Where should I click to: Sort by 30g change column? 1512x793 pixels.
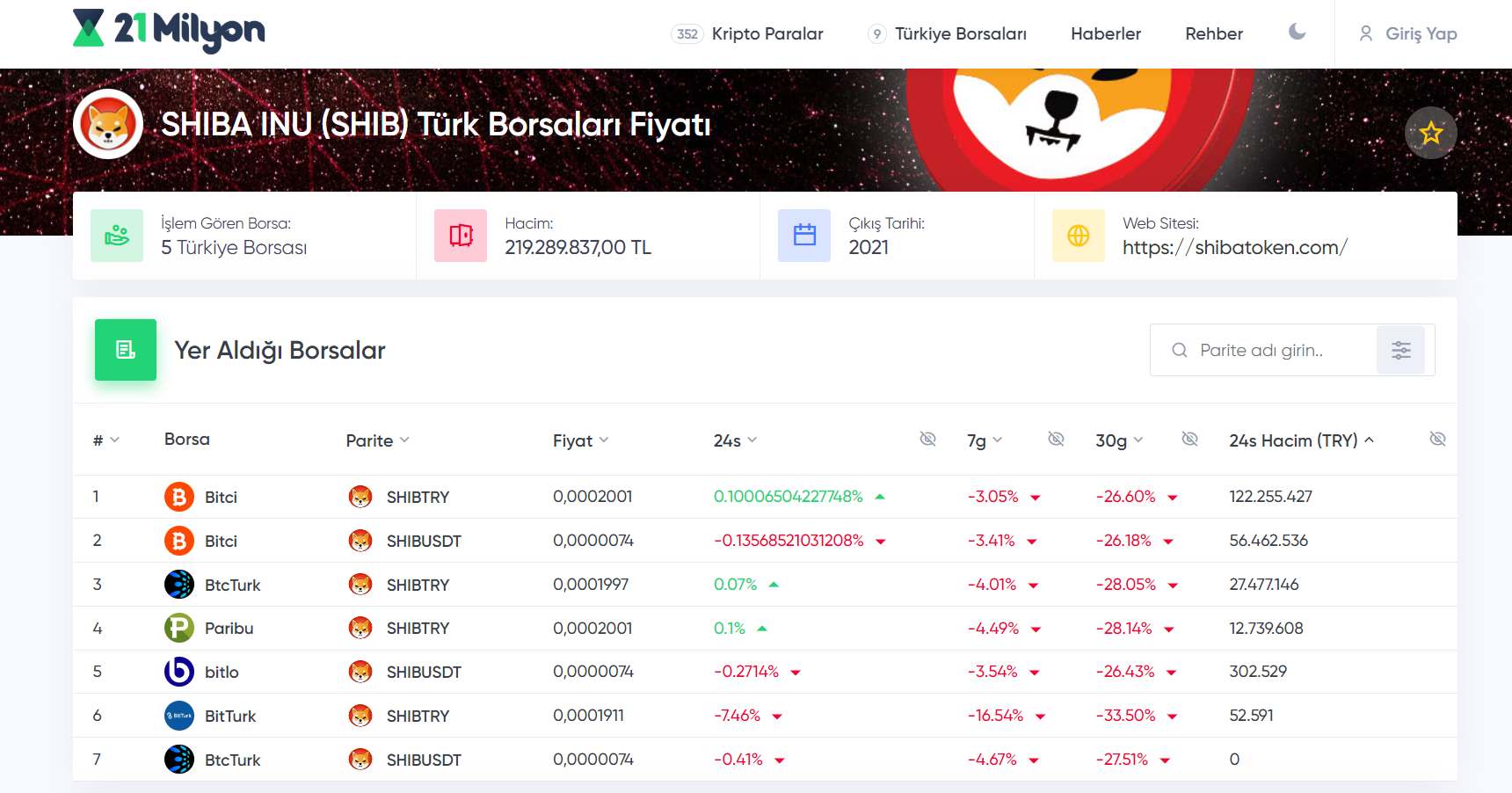(x=1119, y=440)
